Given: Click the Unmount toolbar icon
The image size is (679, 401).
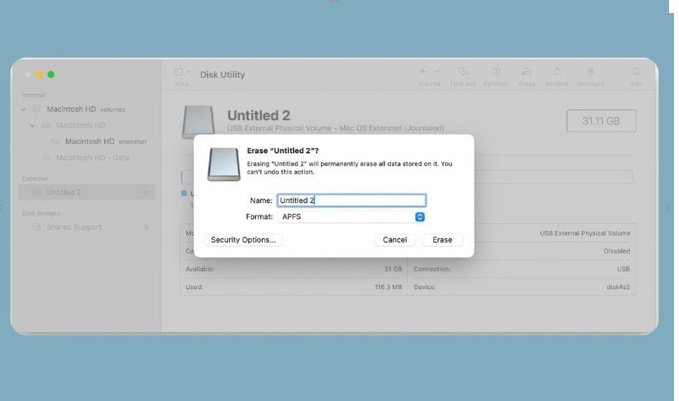Looking at the screenshot, I should click(591, 74).
